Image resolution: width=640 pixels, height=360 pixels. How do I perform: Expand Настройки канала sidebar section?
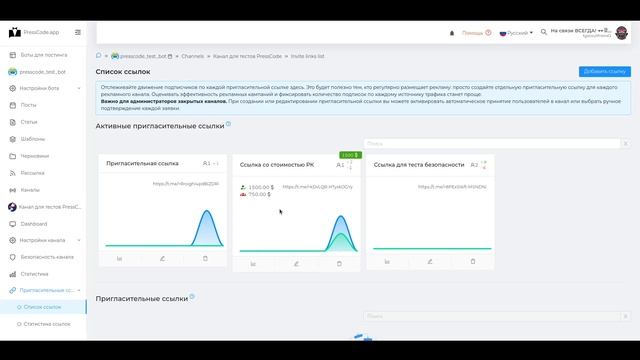[x=44, y=240]
